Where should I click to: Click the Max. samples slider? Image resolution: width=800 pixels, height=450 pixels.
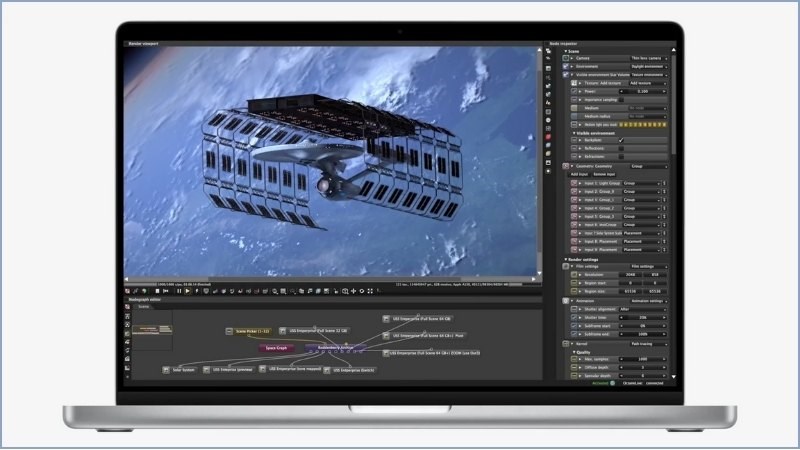point(643,359)
